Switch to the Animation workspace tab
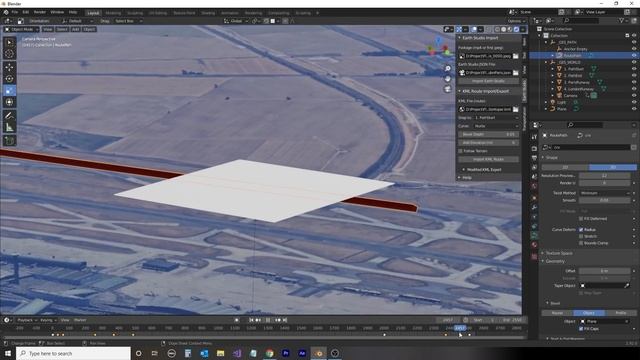 pyautogui.click(x=229, y=13)
